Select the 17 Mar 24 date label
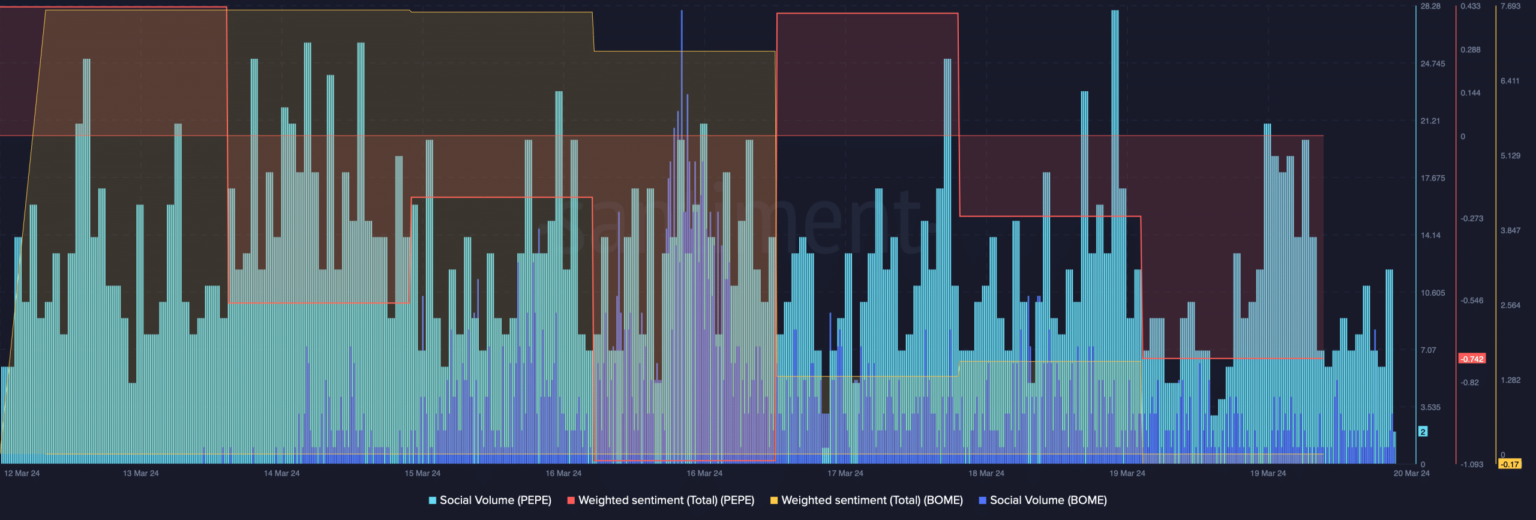 pos(845,473)
